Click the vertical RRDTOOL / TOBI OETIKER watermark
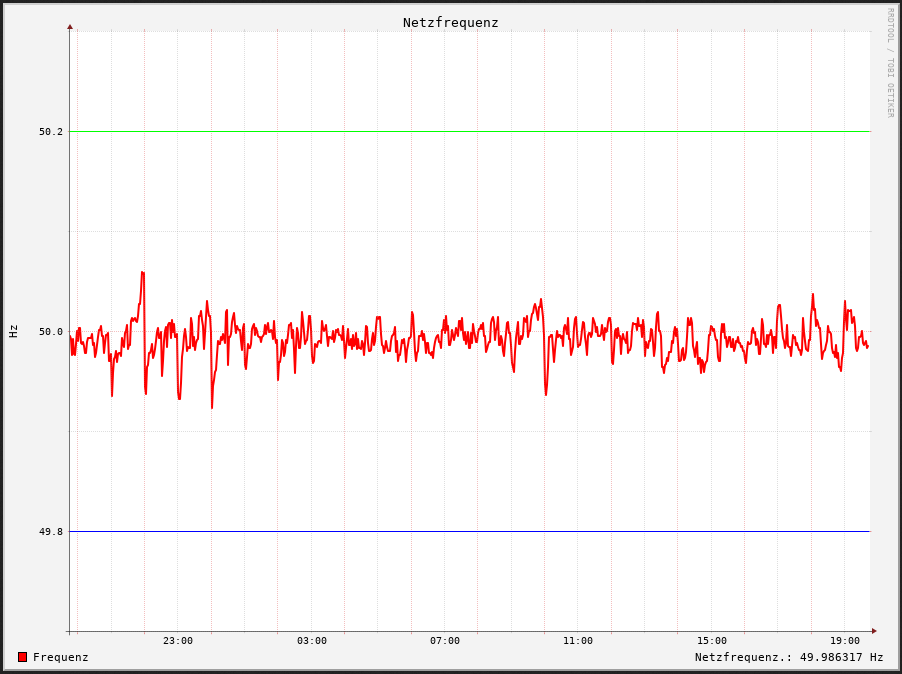 pos(889,62)
